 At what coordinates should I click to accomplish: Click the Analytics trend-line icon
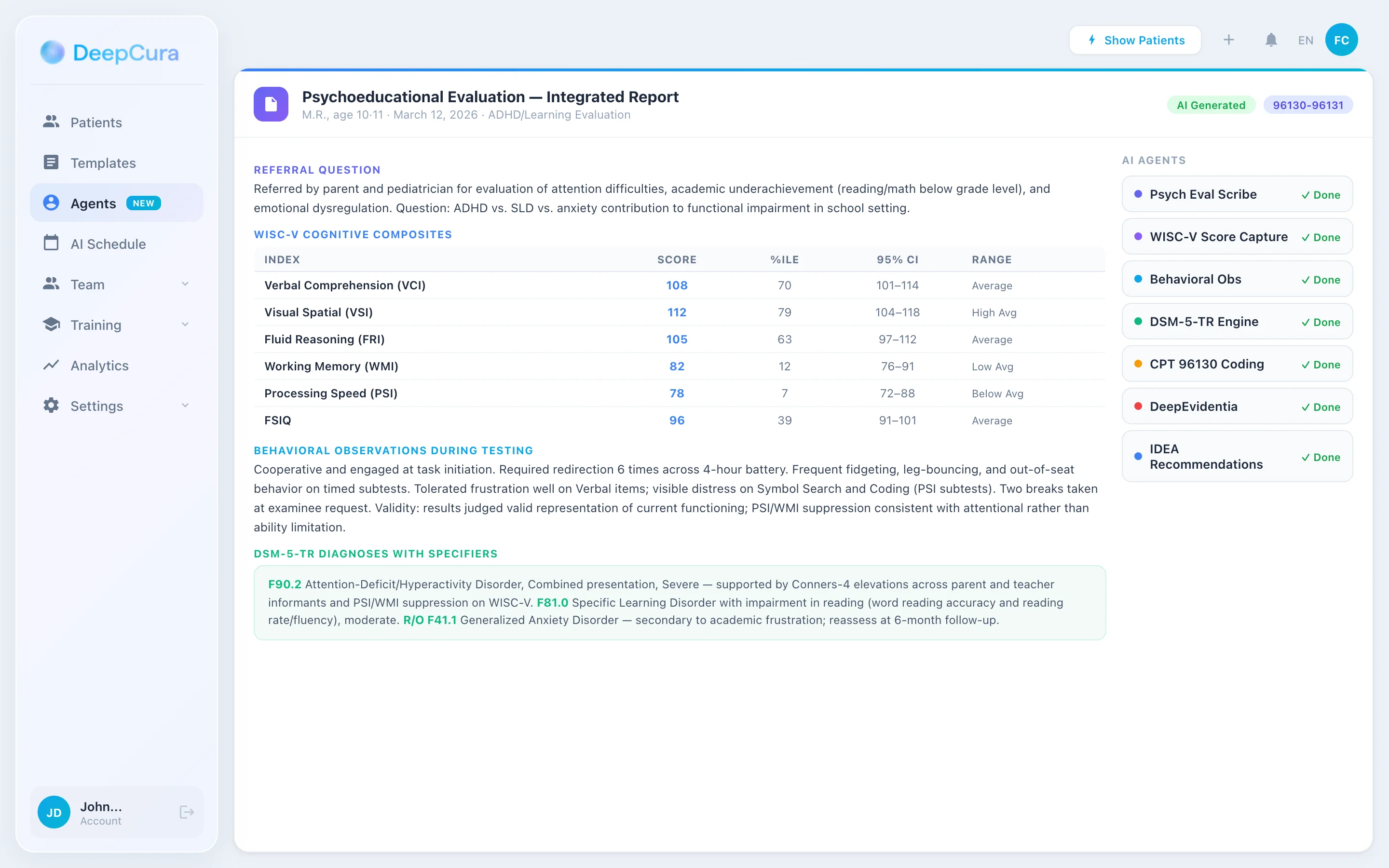51,365
